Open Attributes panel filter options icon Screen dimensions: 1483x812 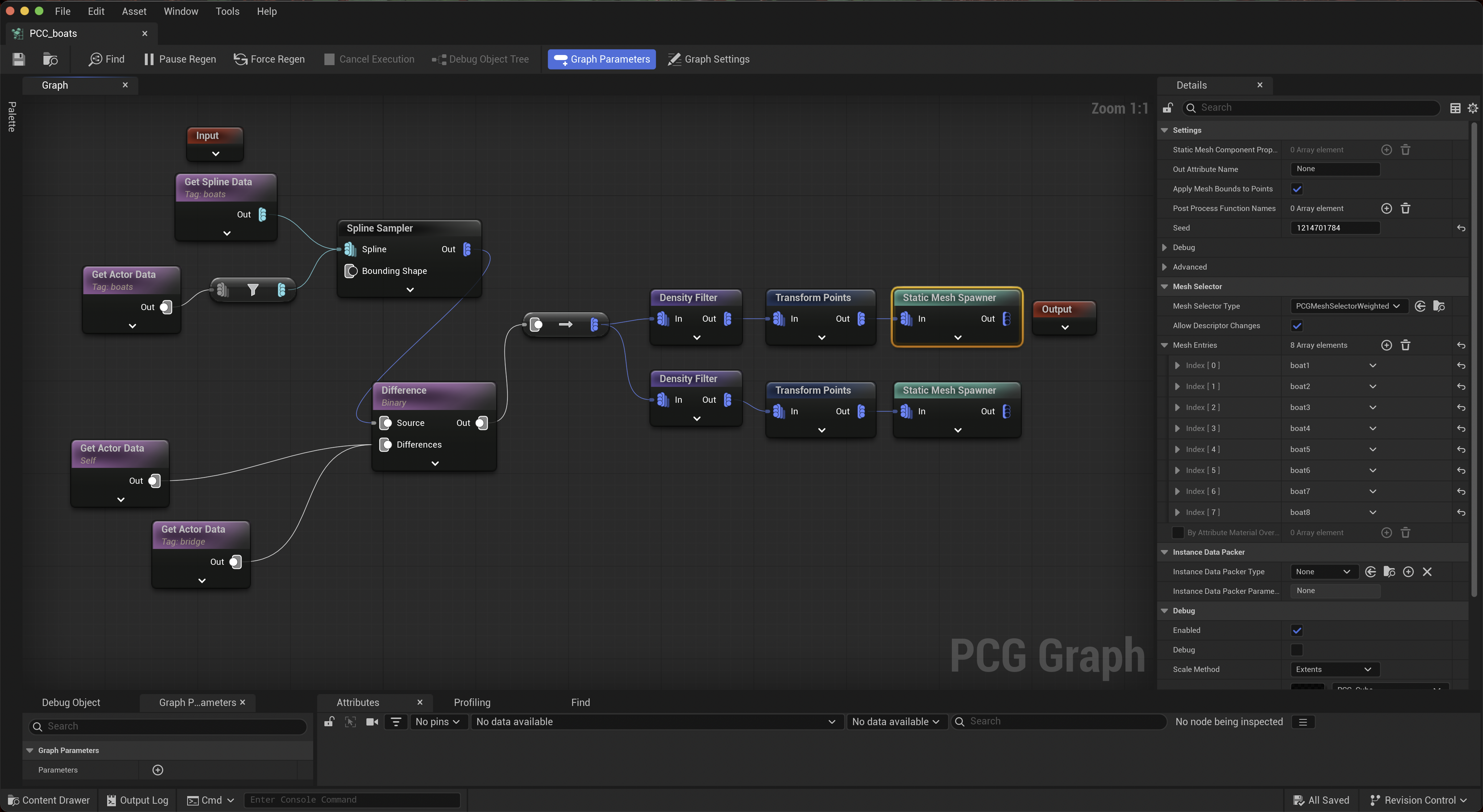point(395,722)
